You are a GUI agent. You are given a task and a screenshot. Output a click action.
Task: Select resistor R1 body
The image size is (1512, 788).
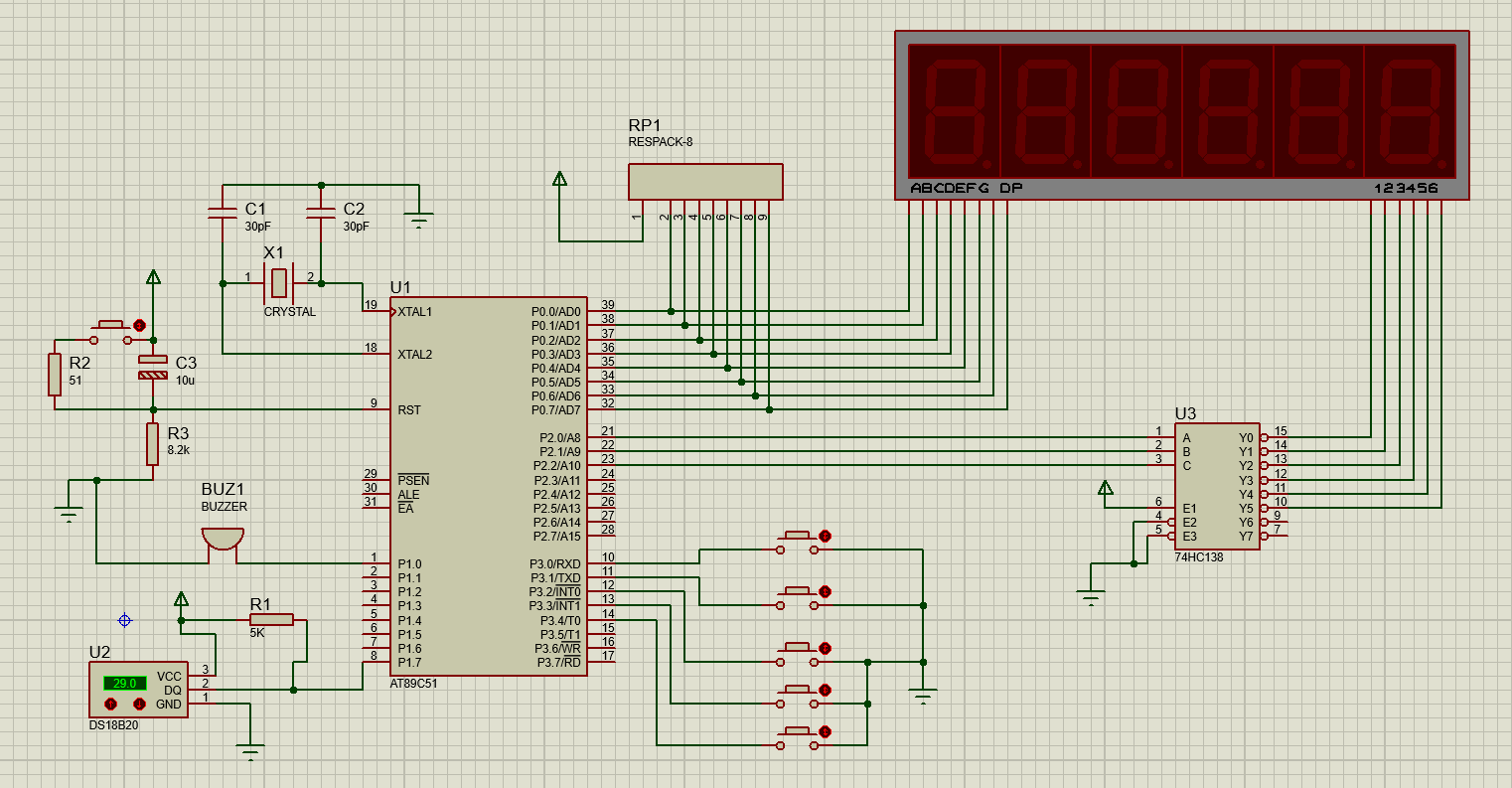tap(271, 620)
